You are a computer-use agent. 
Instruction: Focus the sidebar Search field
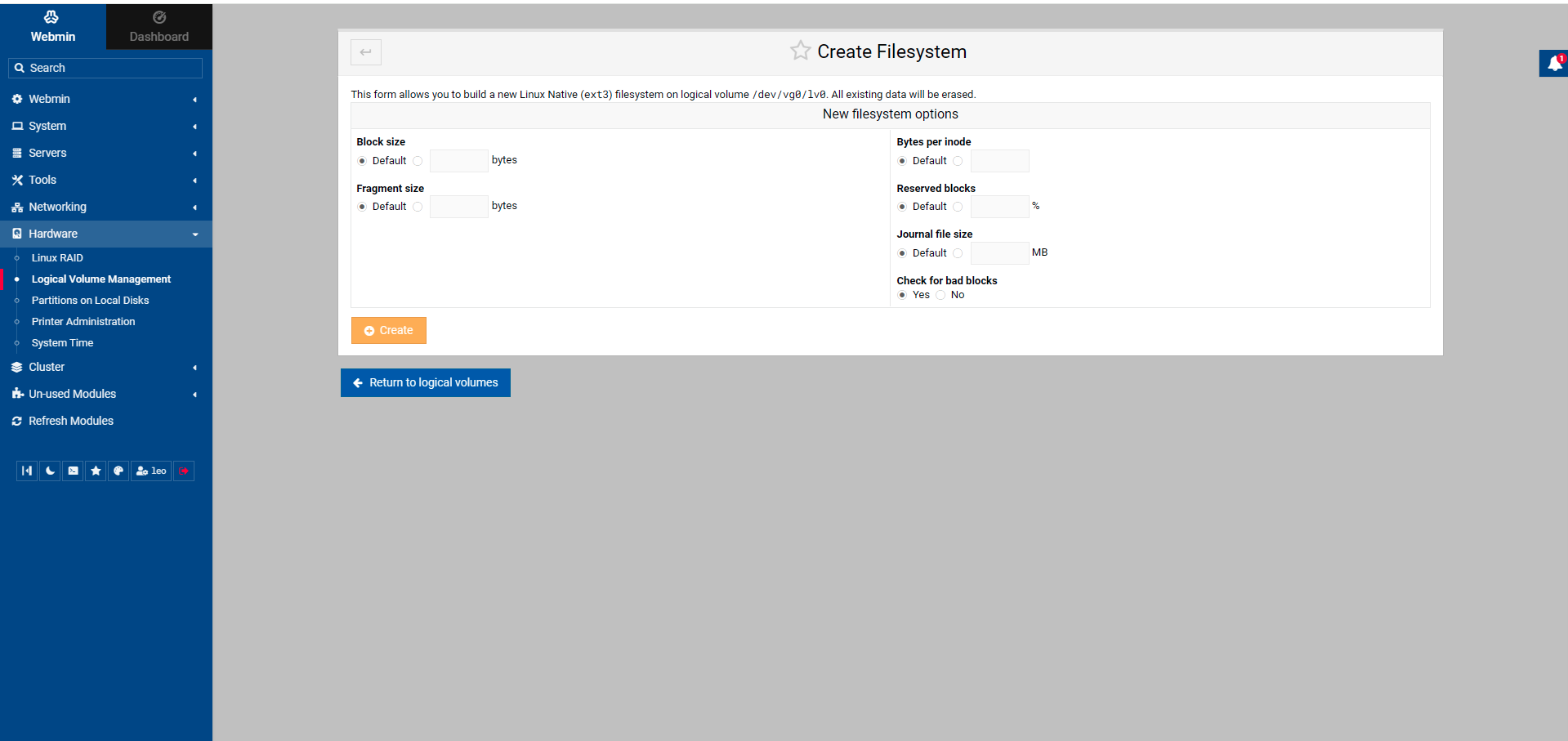pos(105,68)
